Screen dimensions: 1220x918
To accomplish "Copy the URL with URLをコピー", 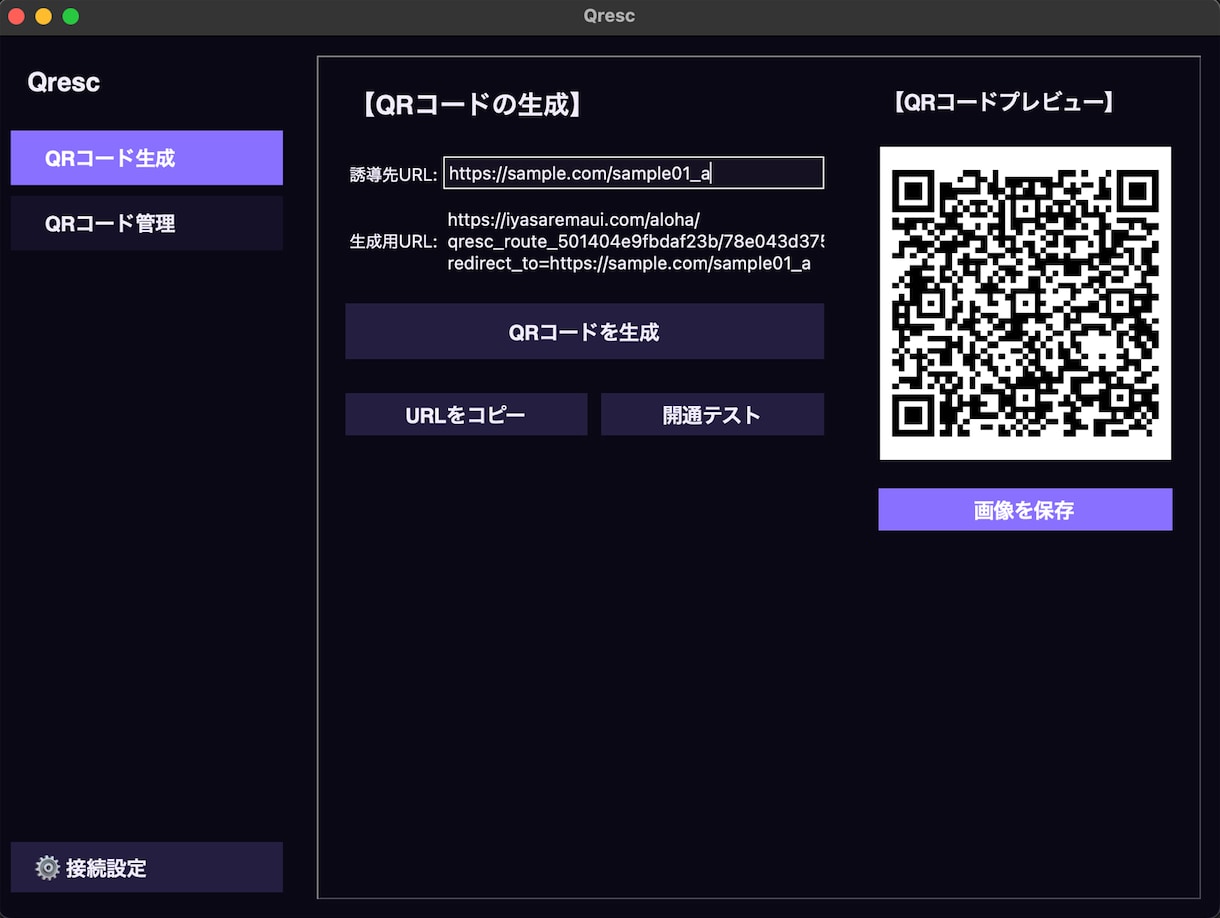I will coord(466,415).
